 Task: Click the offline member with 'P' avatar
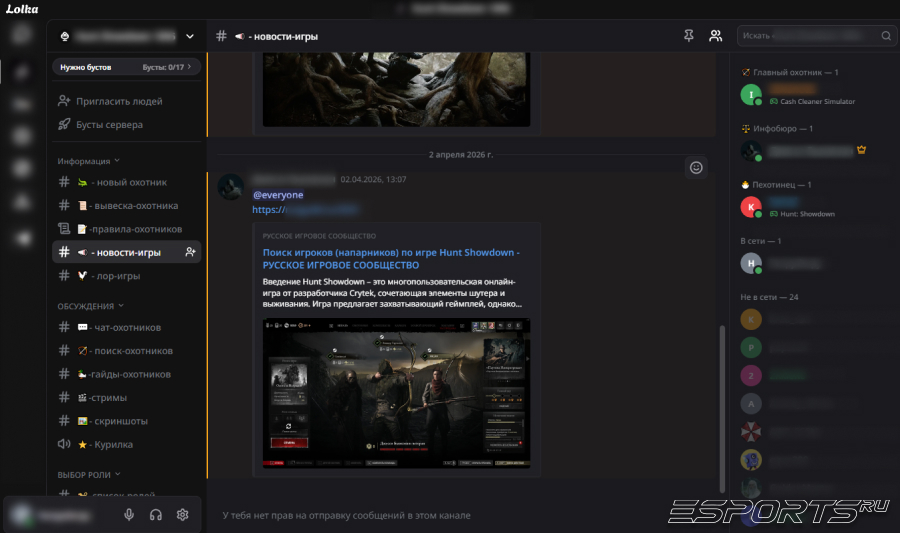(x=751, y=348)
